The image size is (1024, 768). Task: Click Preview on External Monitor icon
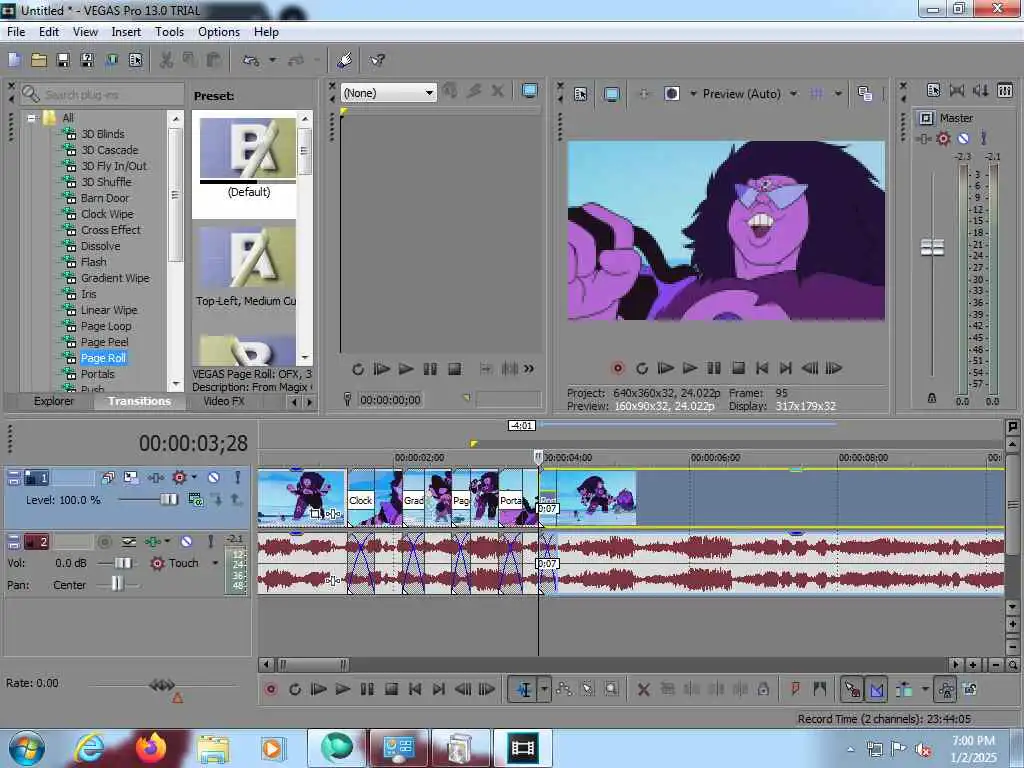(x=612, y=94)
